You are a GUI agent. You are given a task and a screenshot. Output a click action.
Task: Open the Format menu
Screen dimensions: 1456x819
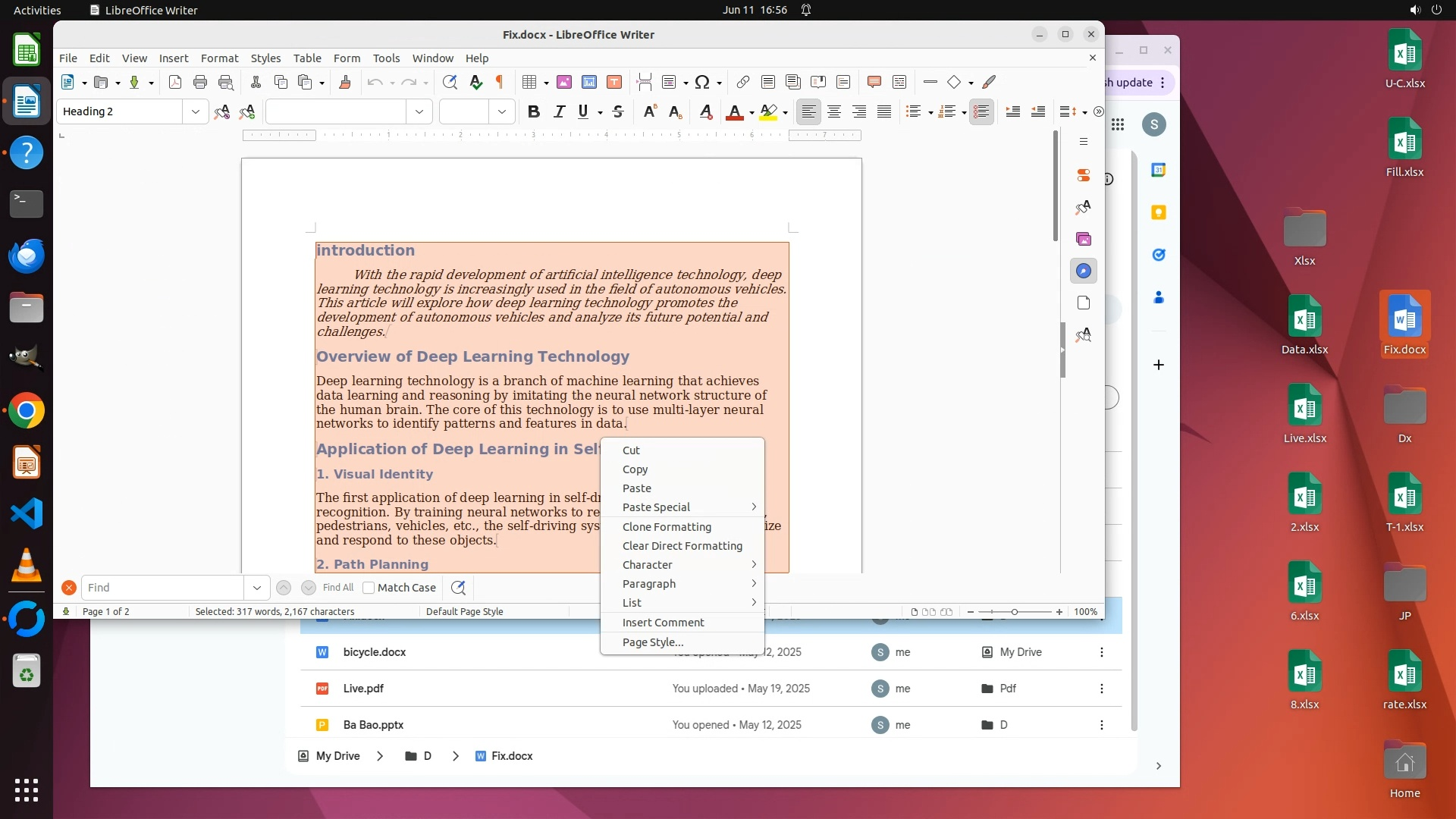tap(219, 58)
